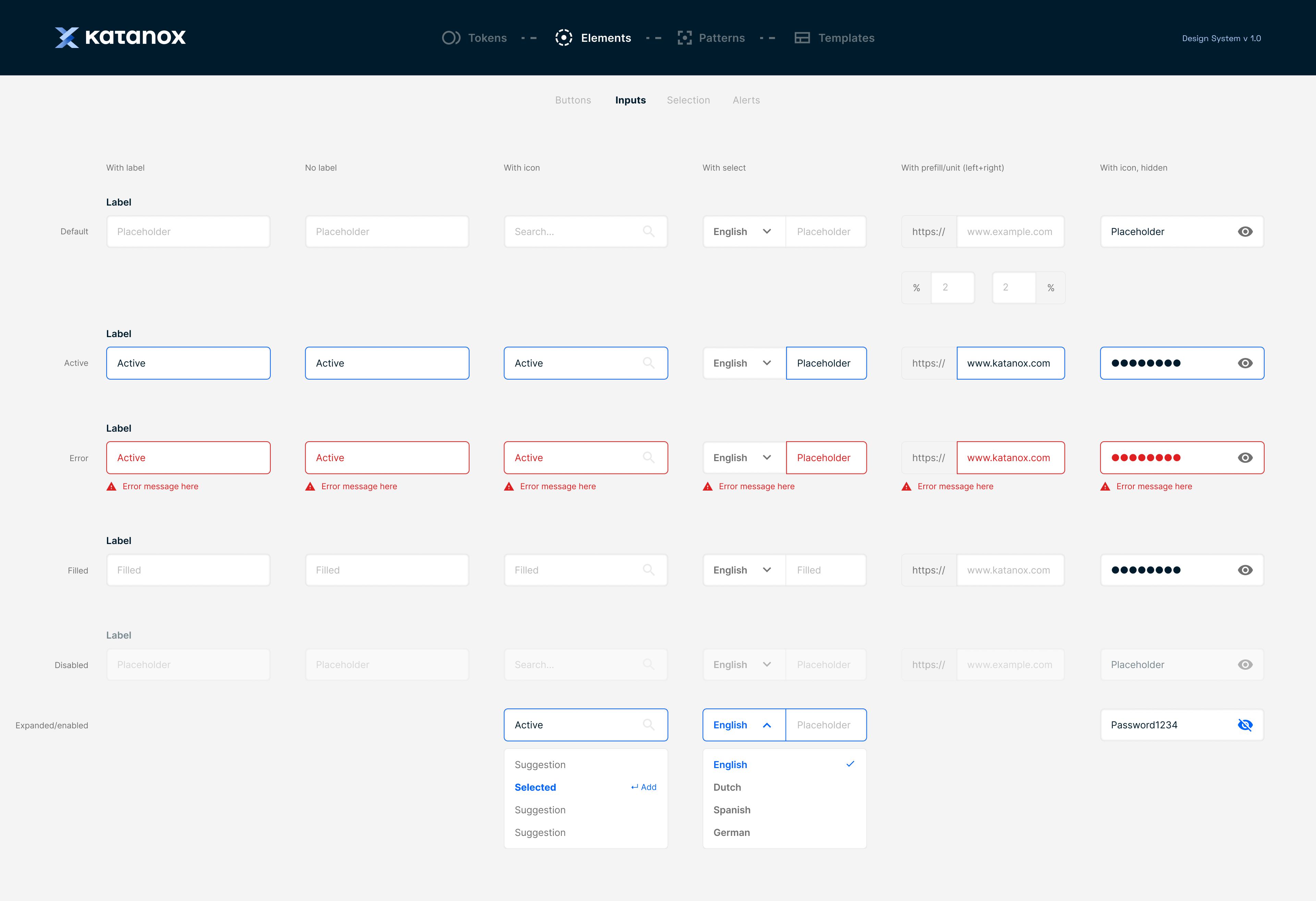Toggle eye icon in Default row password field
The height and width of the screenshot is (901, 1316).
1245,232
